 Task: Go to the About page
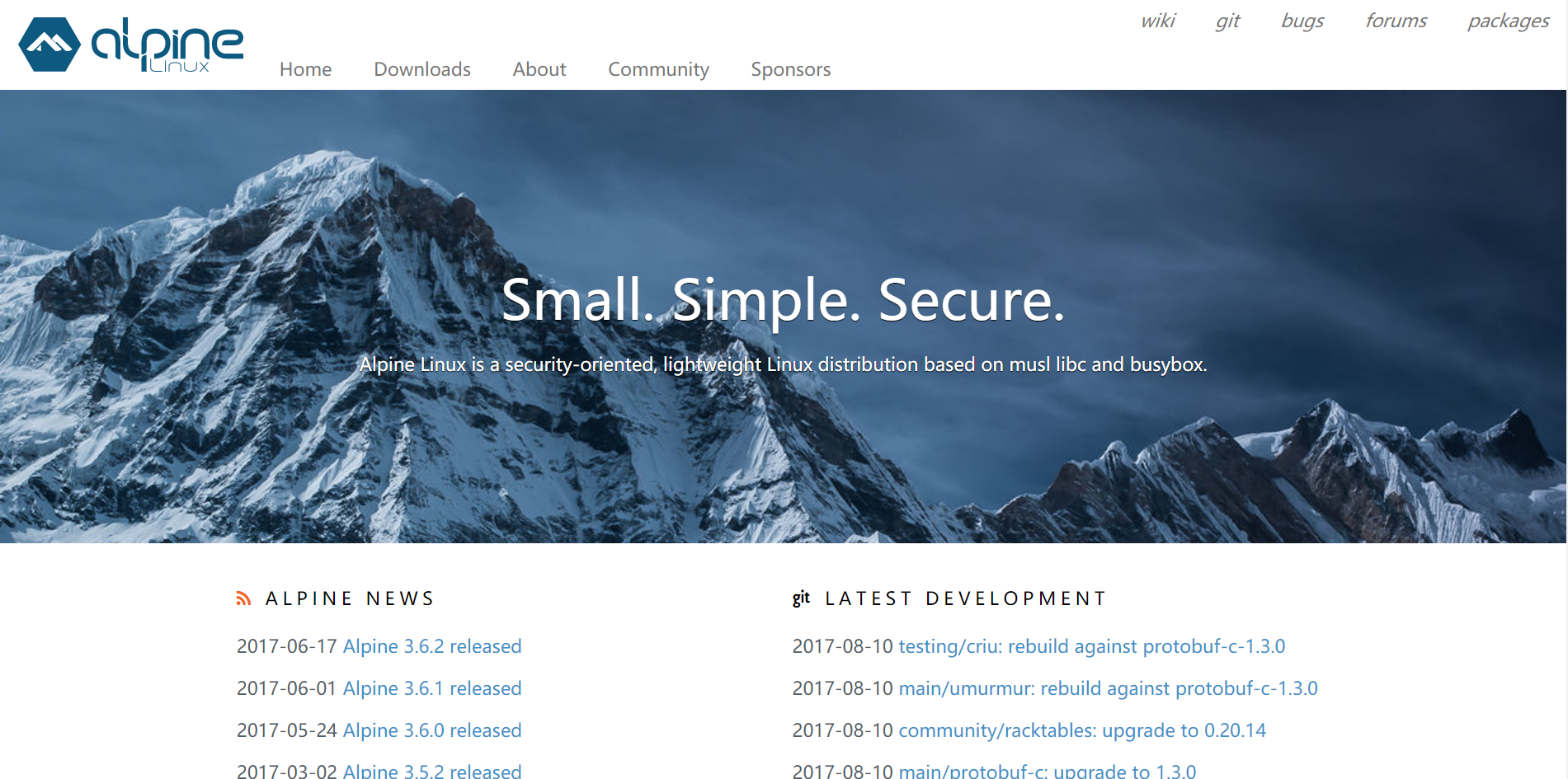coord(539,69)
